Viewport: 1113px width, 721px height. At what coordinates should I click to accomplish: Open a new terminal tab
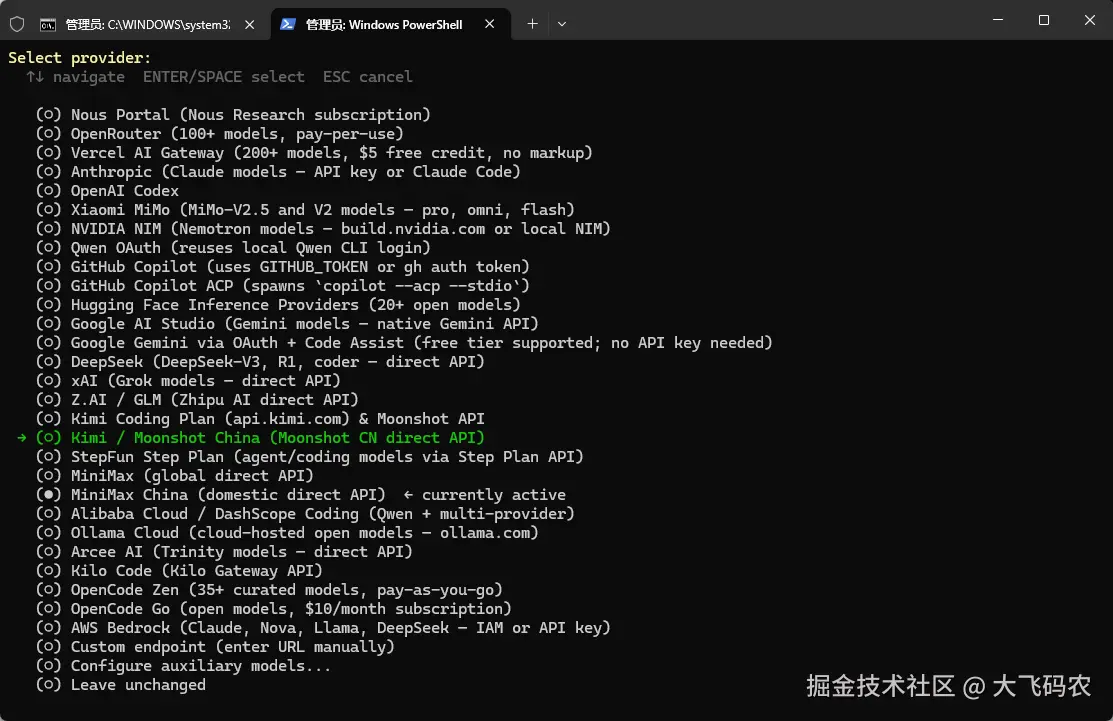(532, 24)
